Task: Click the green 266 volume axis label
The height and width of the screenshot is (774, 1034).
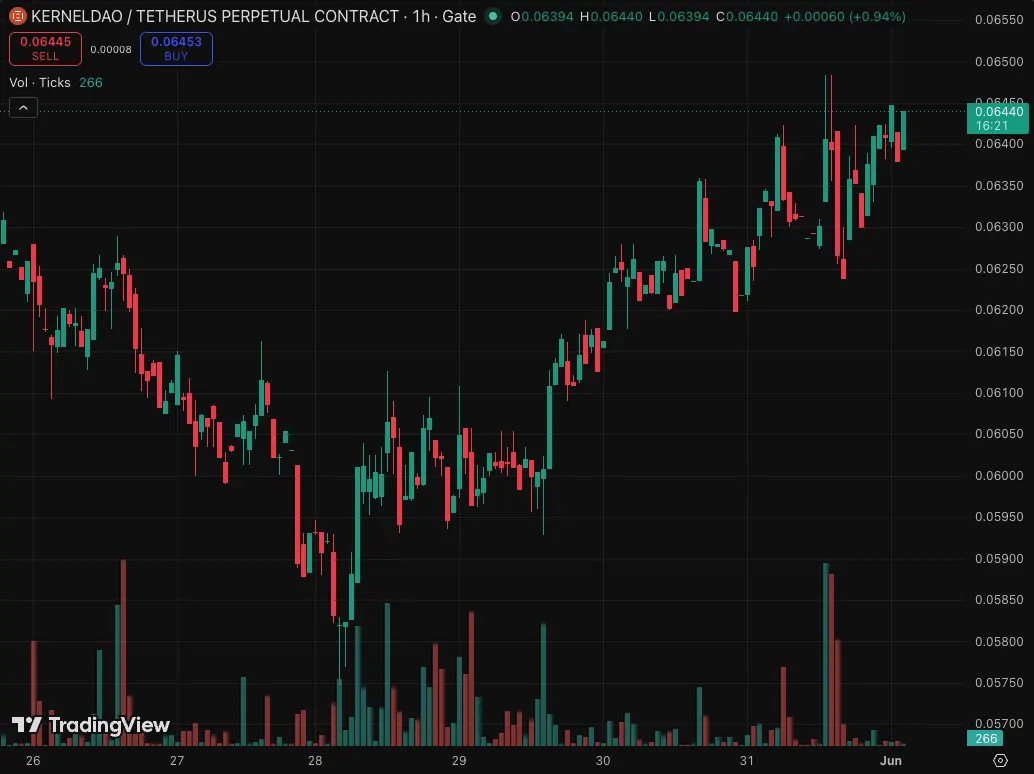Action: pos(986,738)
